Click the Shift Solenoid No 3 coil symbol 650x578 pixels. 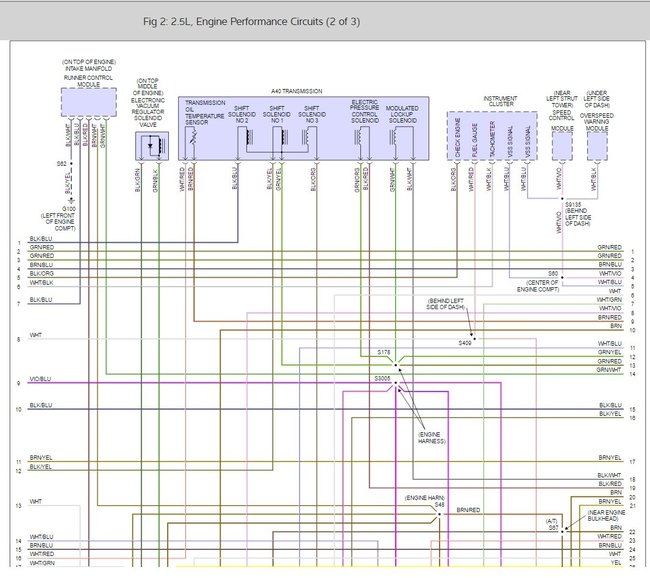[306, 137]
